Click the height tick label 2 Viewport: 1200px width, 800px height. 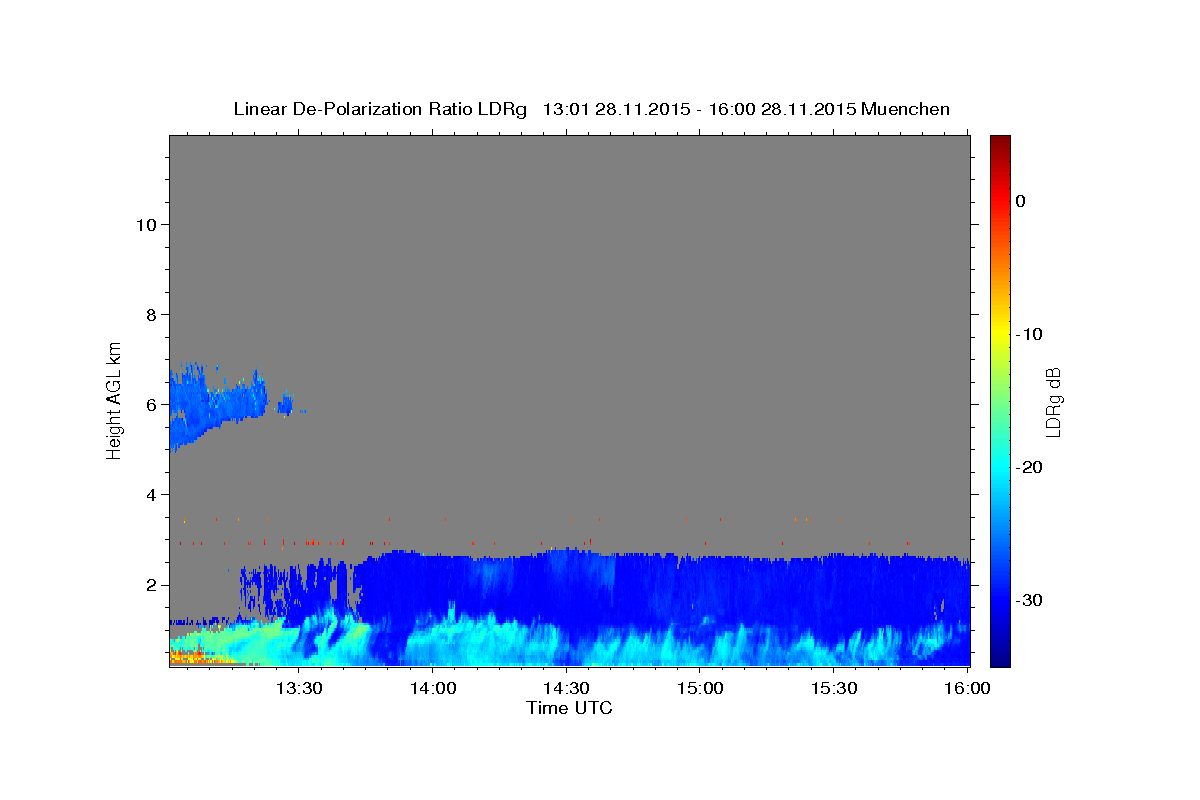point(151,584)
